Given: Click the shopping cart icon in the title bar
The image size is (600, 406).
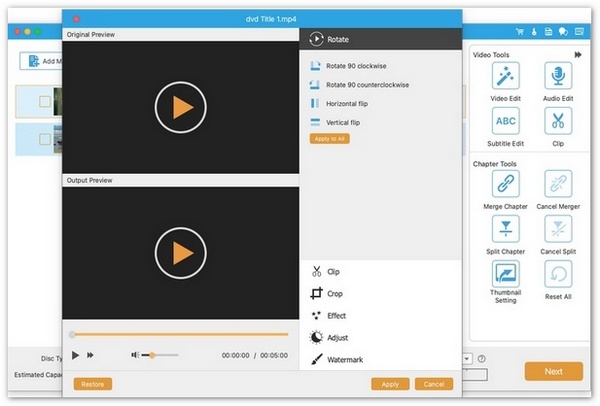Looking at the screenshot, I should 519,32.
